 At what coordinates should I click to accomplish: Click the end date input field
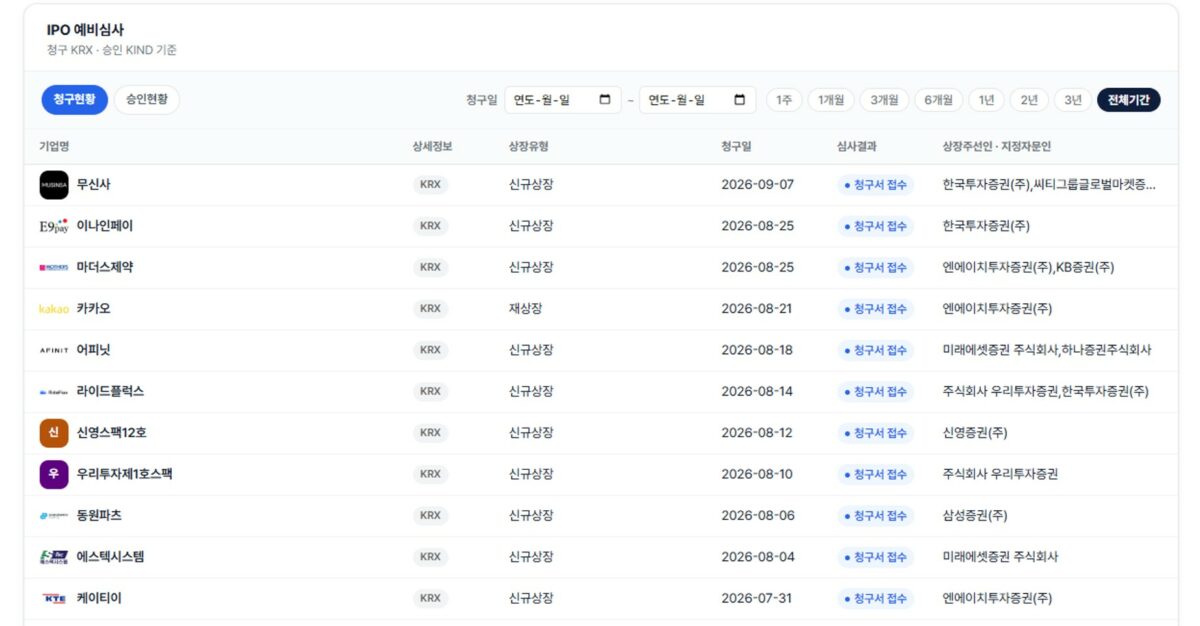(x=697, y=100)
